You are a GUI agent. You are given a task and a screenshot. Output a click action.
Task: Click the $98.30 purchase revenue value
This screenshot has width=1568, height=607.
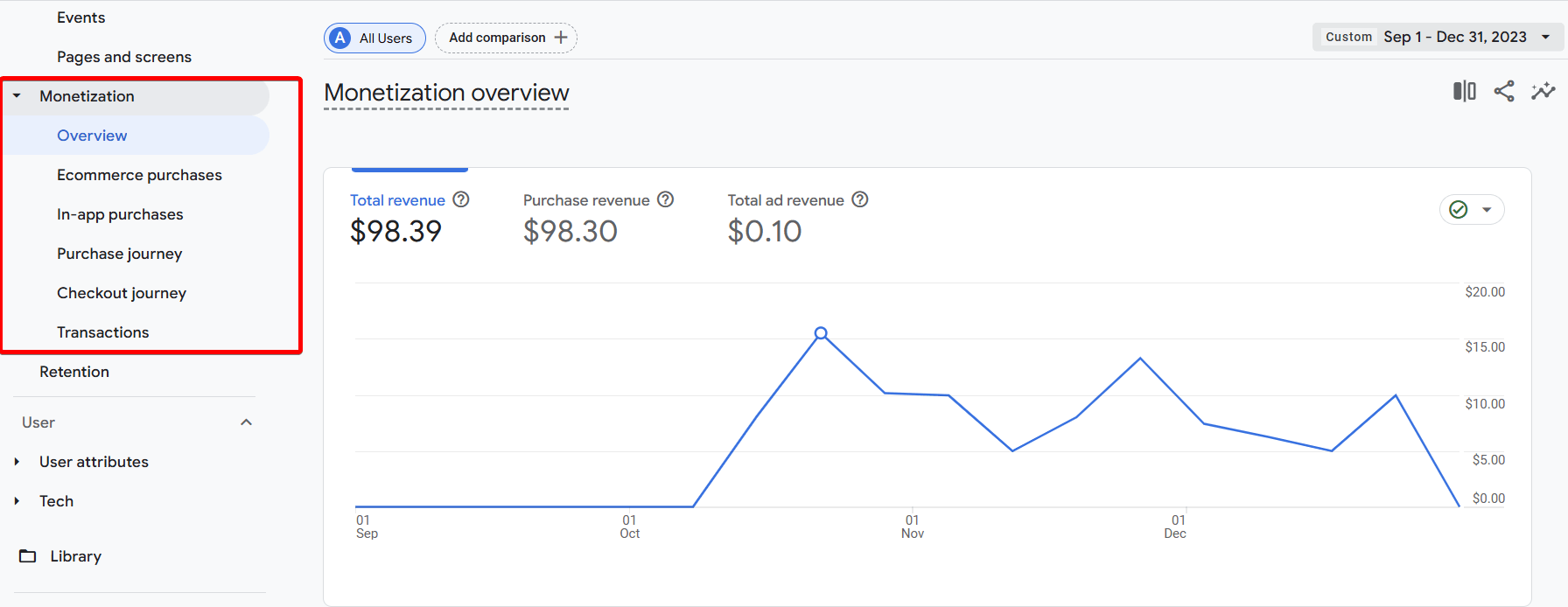pos(570,231)
